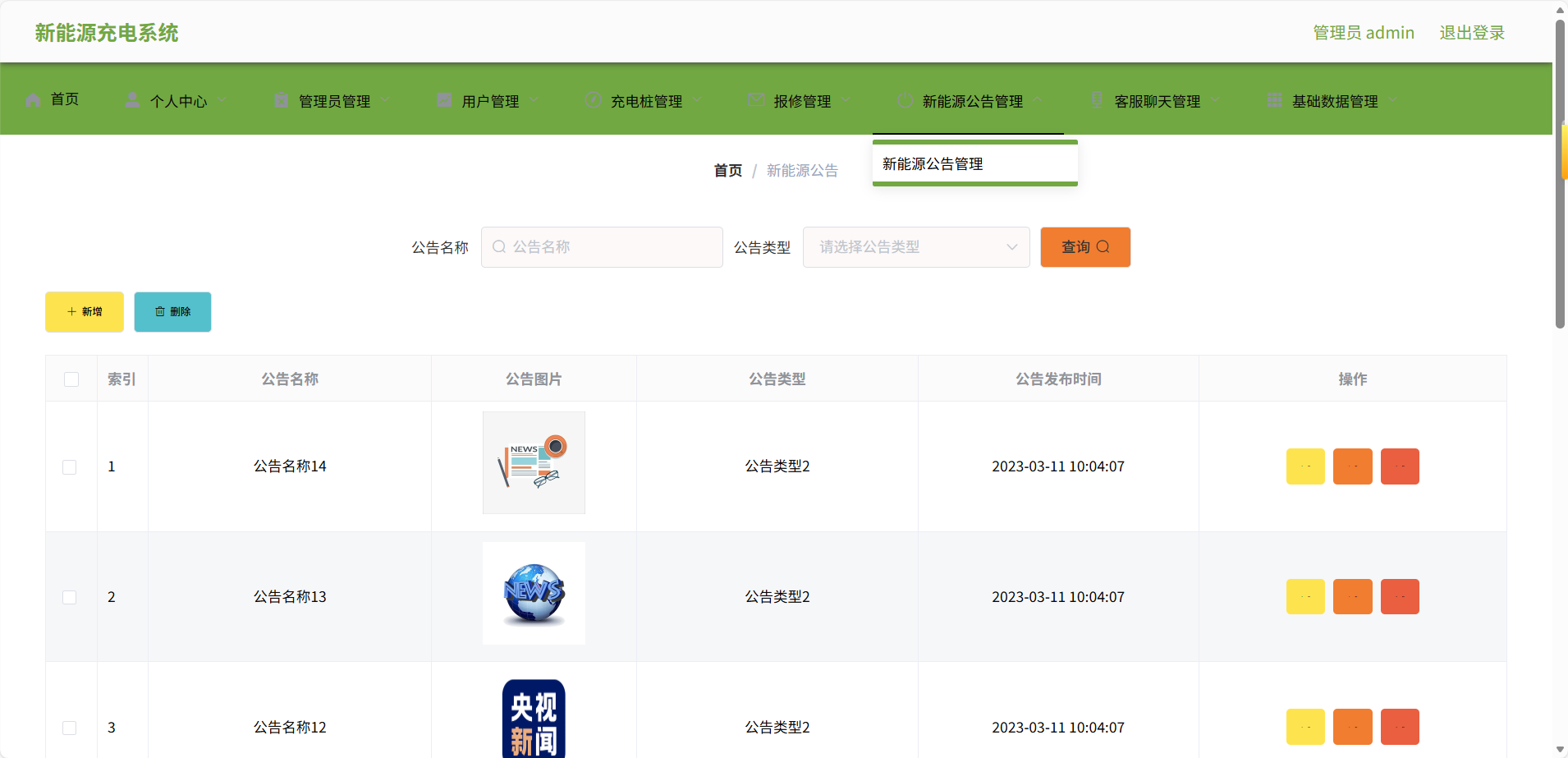This screenshot has width=1568, height=758.
Task: Click 退出登录 to log out
Action: 1472,33
